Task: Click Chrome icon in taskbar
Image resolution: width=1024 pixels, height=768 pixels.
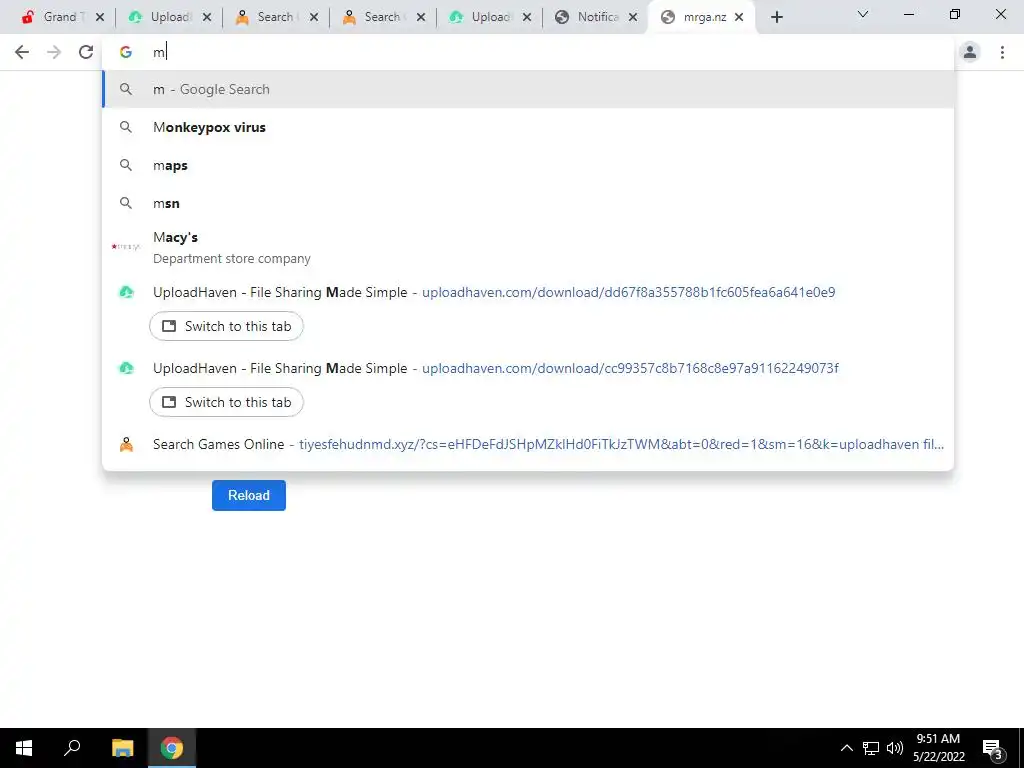Action: (x=172, y=748)
